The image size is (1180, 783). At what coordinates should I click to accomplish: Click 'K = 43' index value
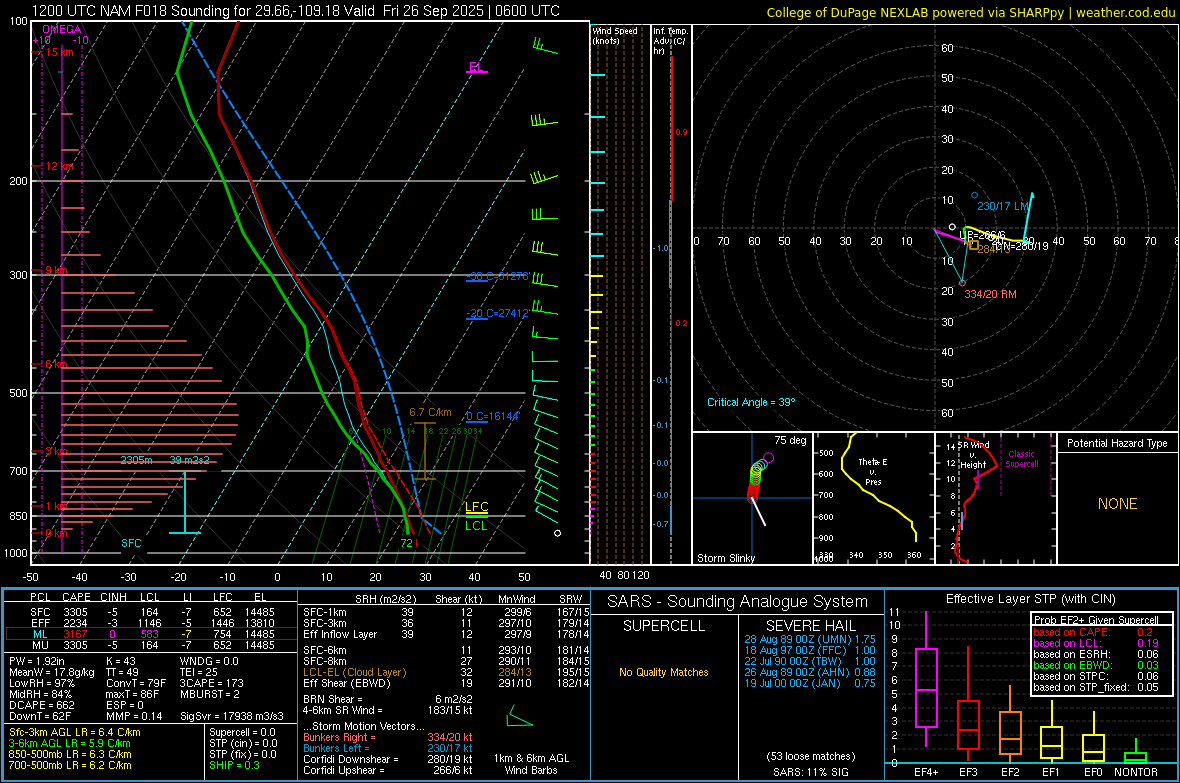click(x=120, y=661)
